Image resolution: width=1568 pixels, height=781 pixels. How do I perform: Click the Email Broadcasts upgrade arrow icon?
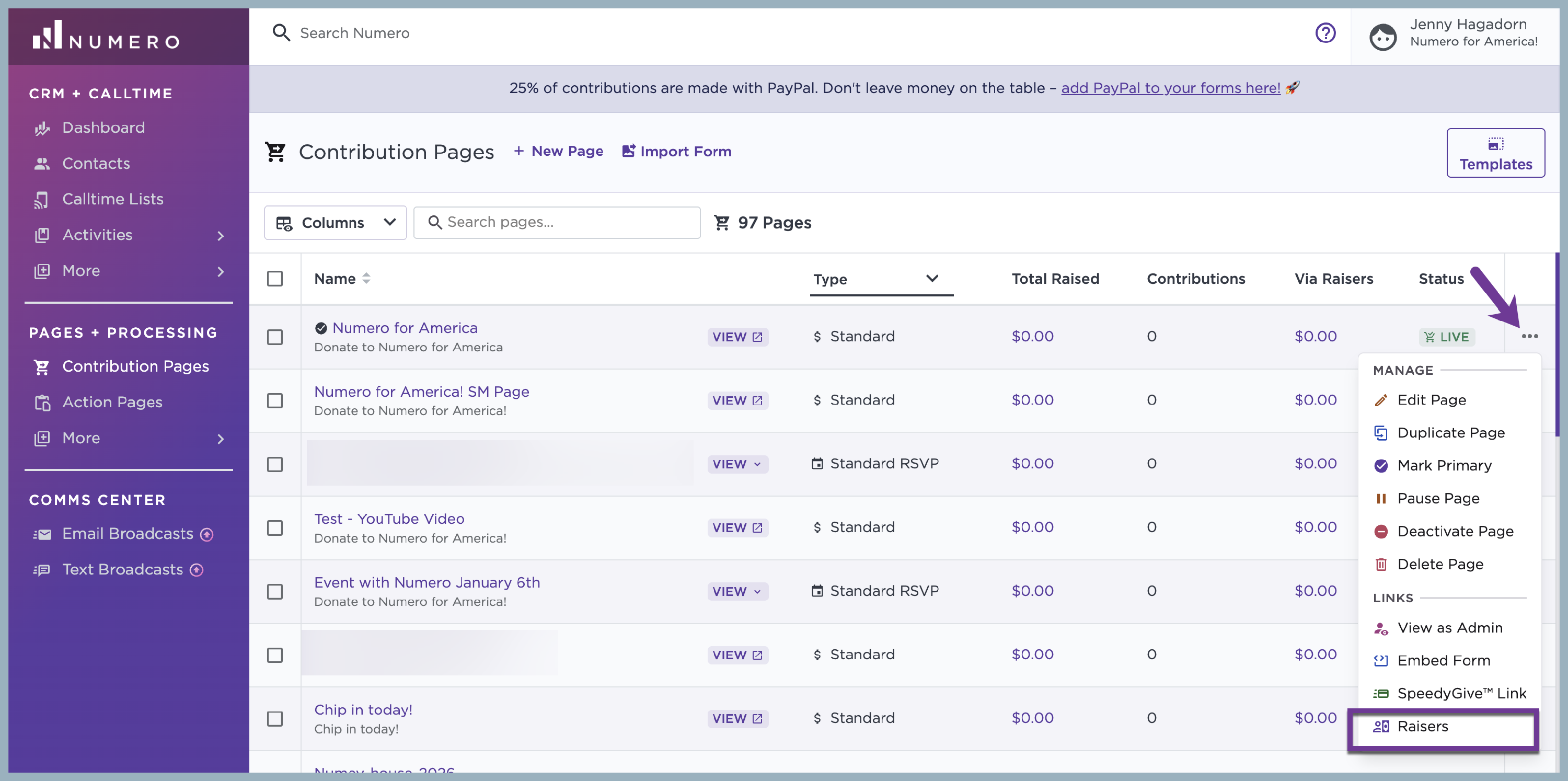click(207, 534)
